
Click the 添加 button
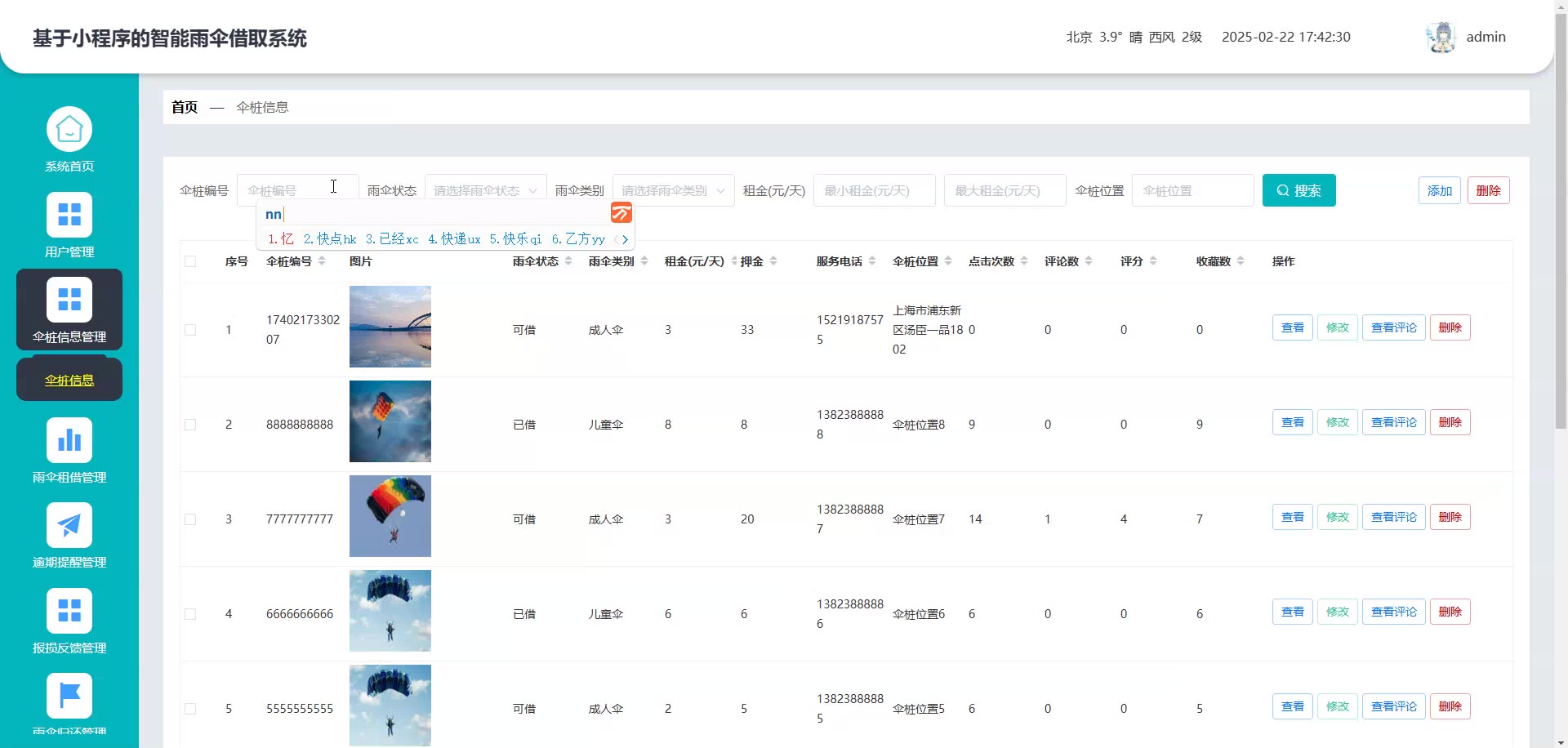[x=1439, y=190]
